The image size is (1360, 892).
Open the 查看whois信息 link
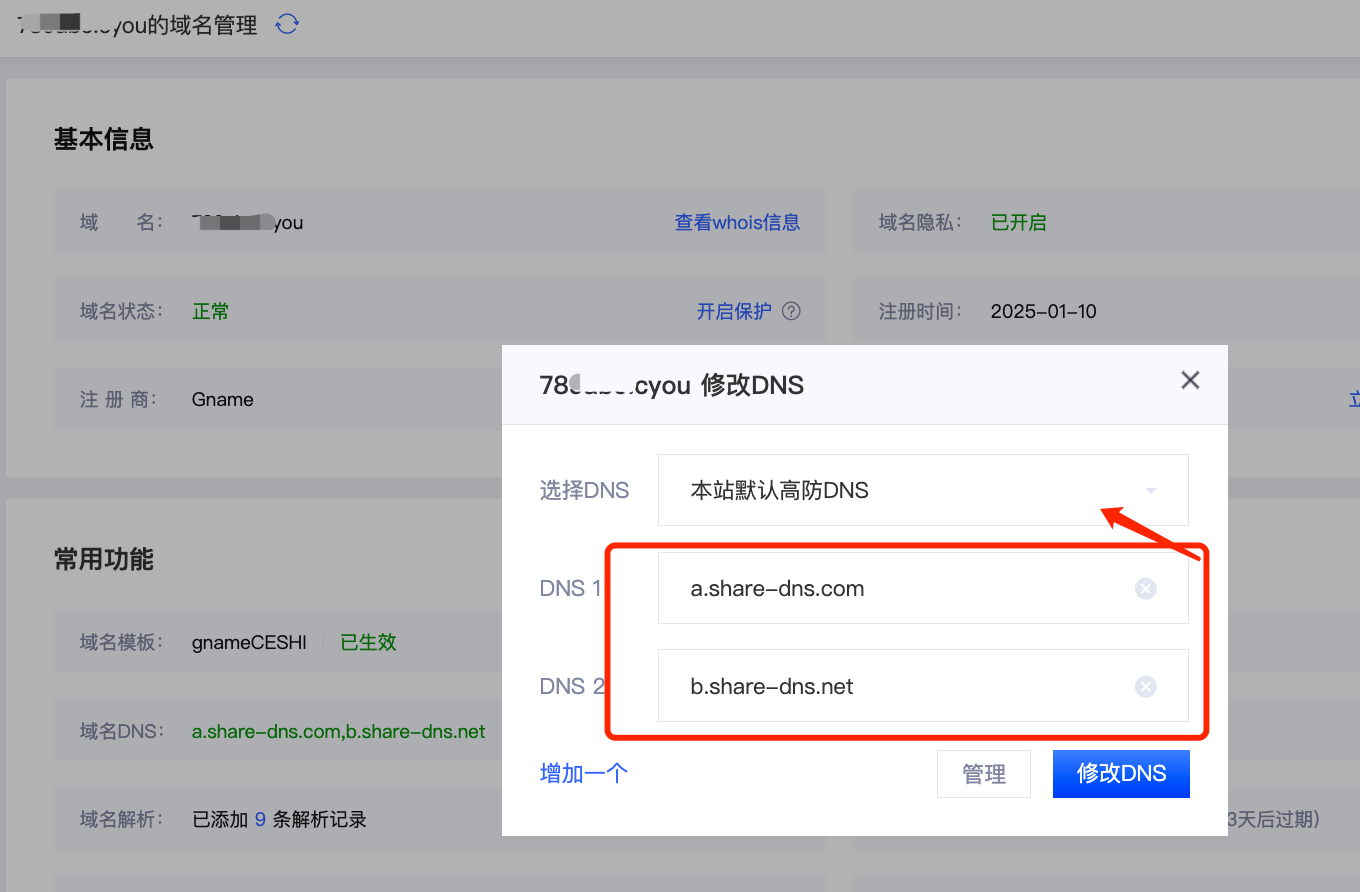pos(737,222)
